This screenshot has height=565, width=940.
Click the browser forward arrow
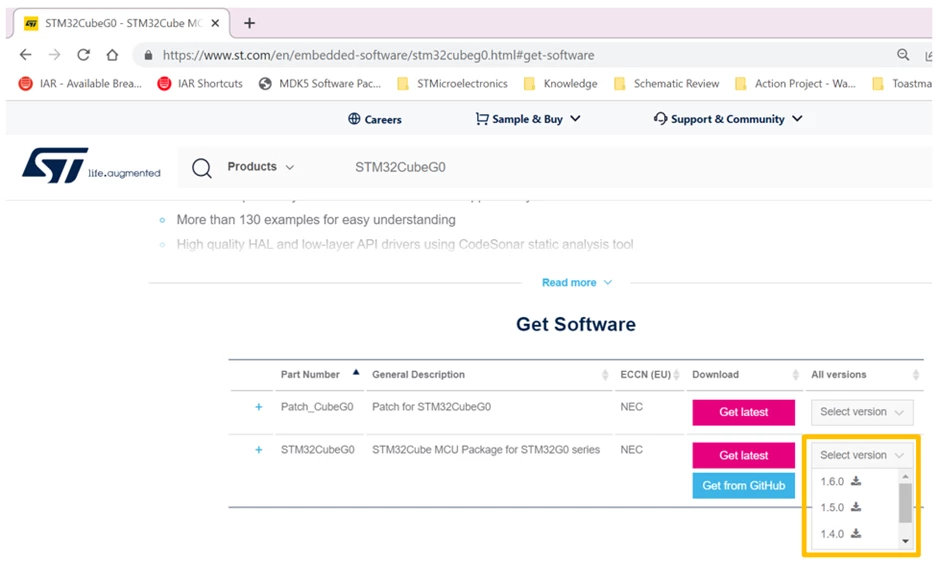click(55, 55)
